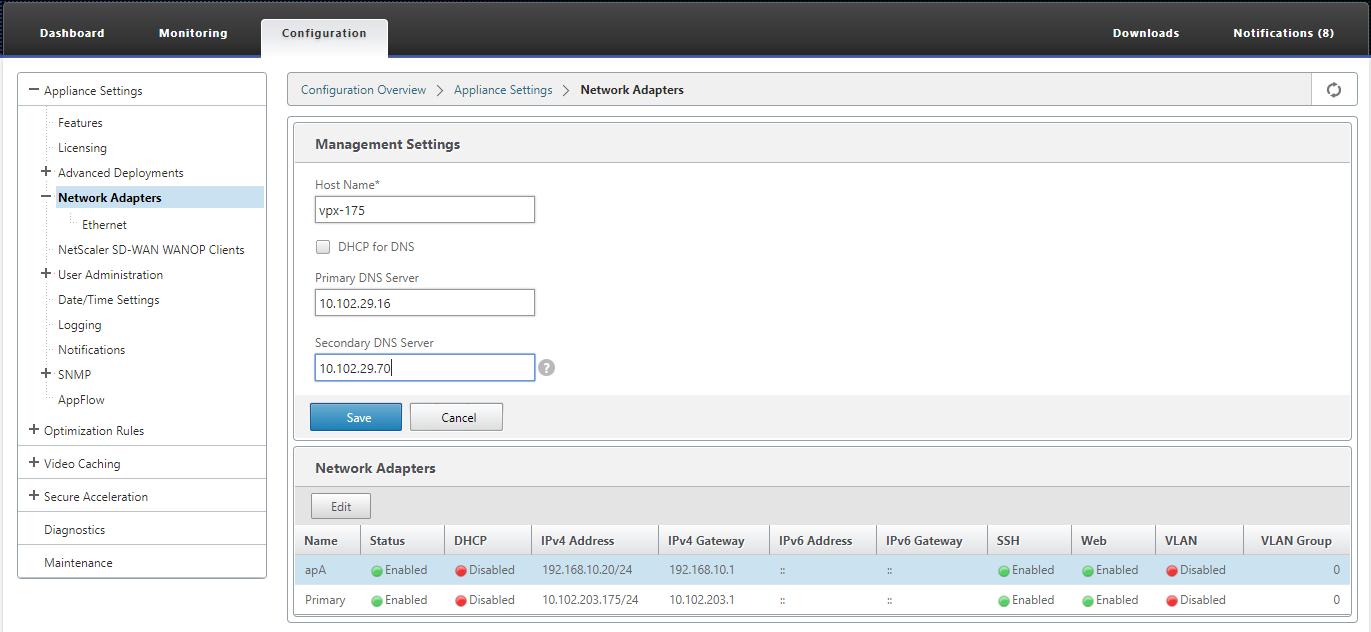Switch to the Monitoring tab
This screenshot has width=1371, height=632.
(x=193, y=33)
